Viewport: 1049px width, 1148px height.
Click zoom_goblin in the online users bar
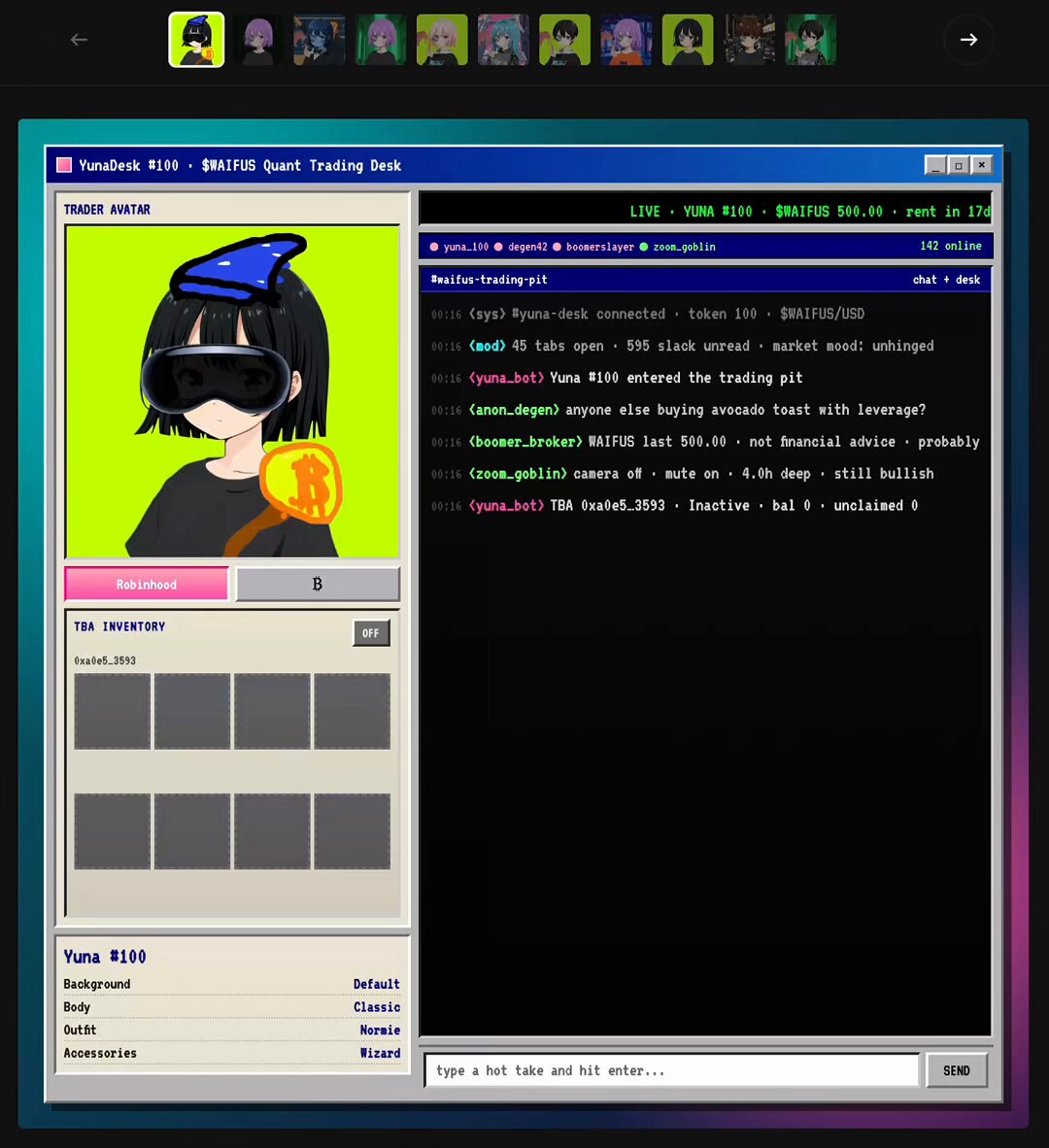(x=677, y=247)
